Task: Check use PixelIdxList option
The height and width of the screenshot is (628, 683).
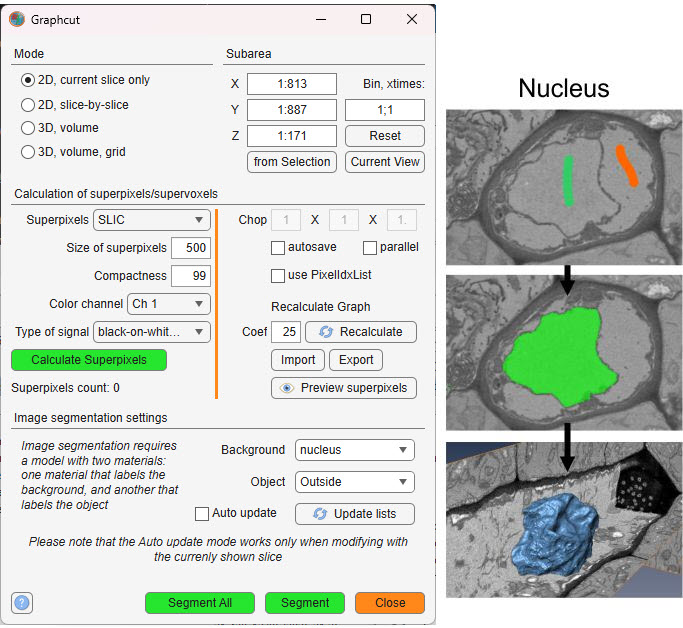Action: (278, 276)
